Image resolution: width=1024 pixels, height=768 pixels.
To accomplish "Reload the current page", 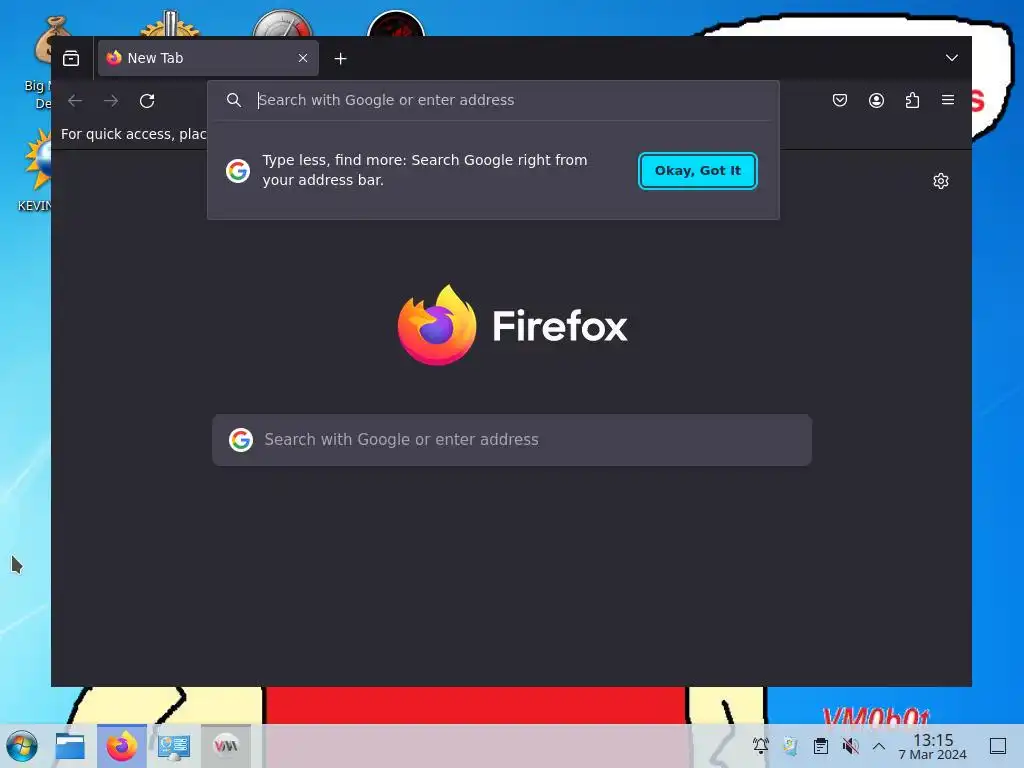I will tap(147, 101).
